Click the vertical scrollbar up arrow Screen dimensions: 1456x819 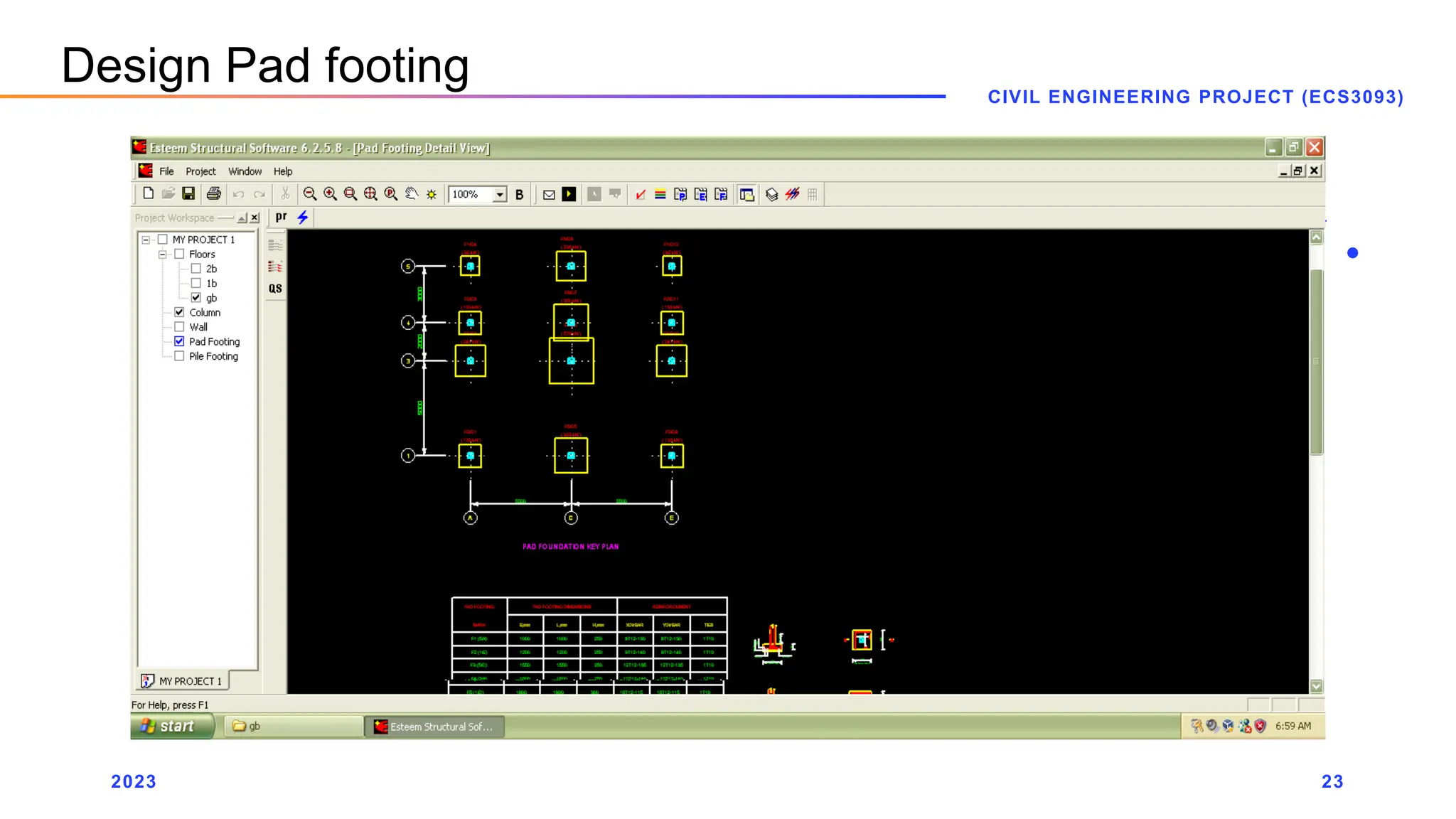1317,237
